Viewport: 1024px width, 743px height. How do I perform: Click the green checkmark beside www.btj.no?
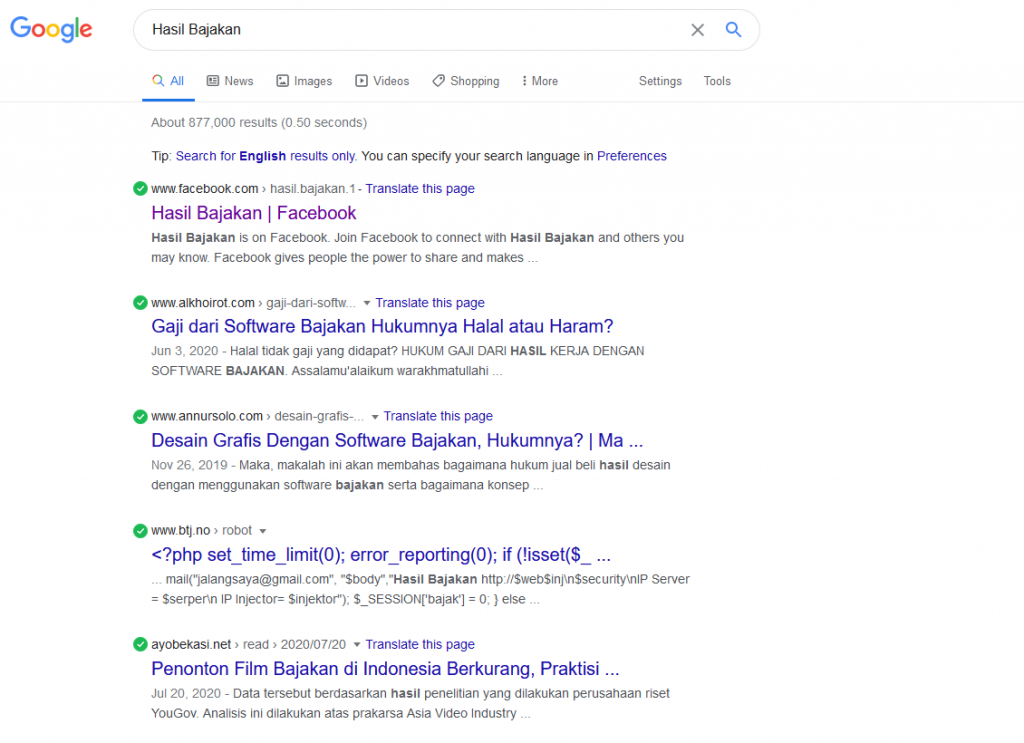140,531
